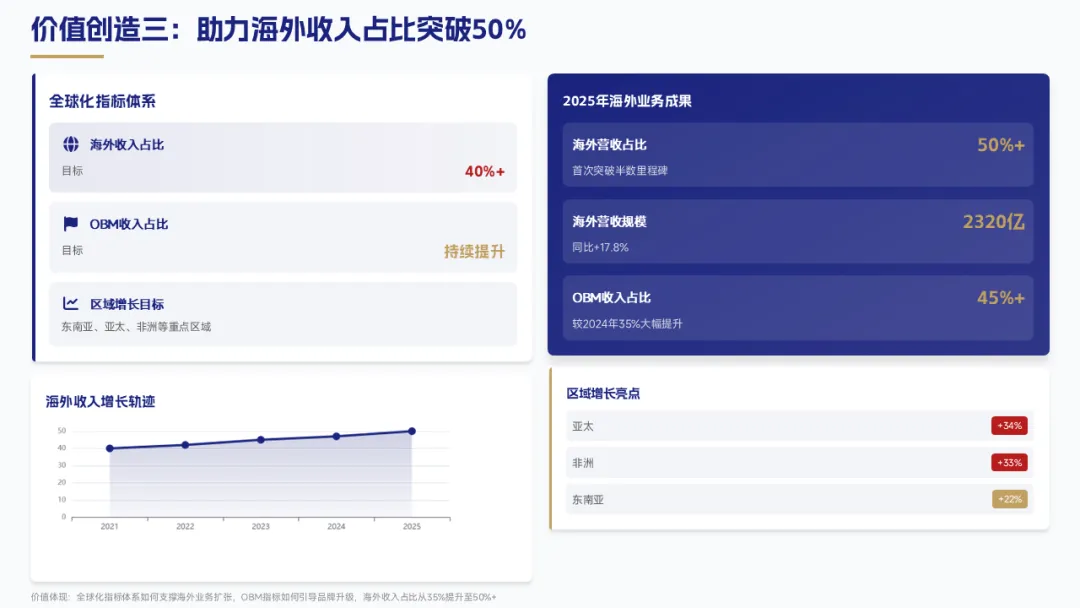Click the 首次突破半数里程碑 subtitle
The height and width of the screenshot is (608, 1080).
tap(620, 171)
